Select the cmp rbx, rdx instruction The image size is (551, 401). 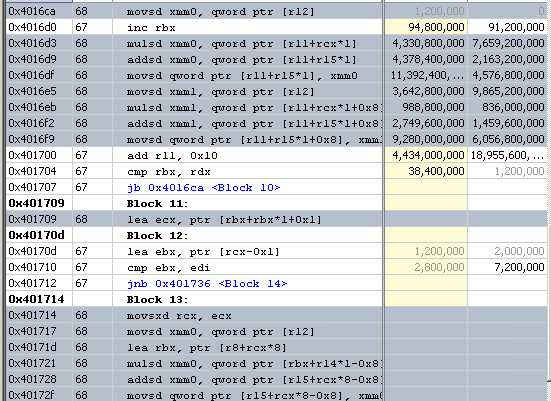click(x=169, y=172)
